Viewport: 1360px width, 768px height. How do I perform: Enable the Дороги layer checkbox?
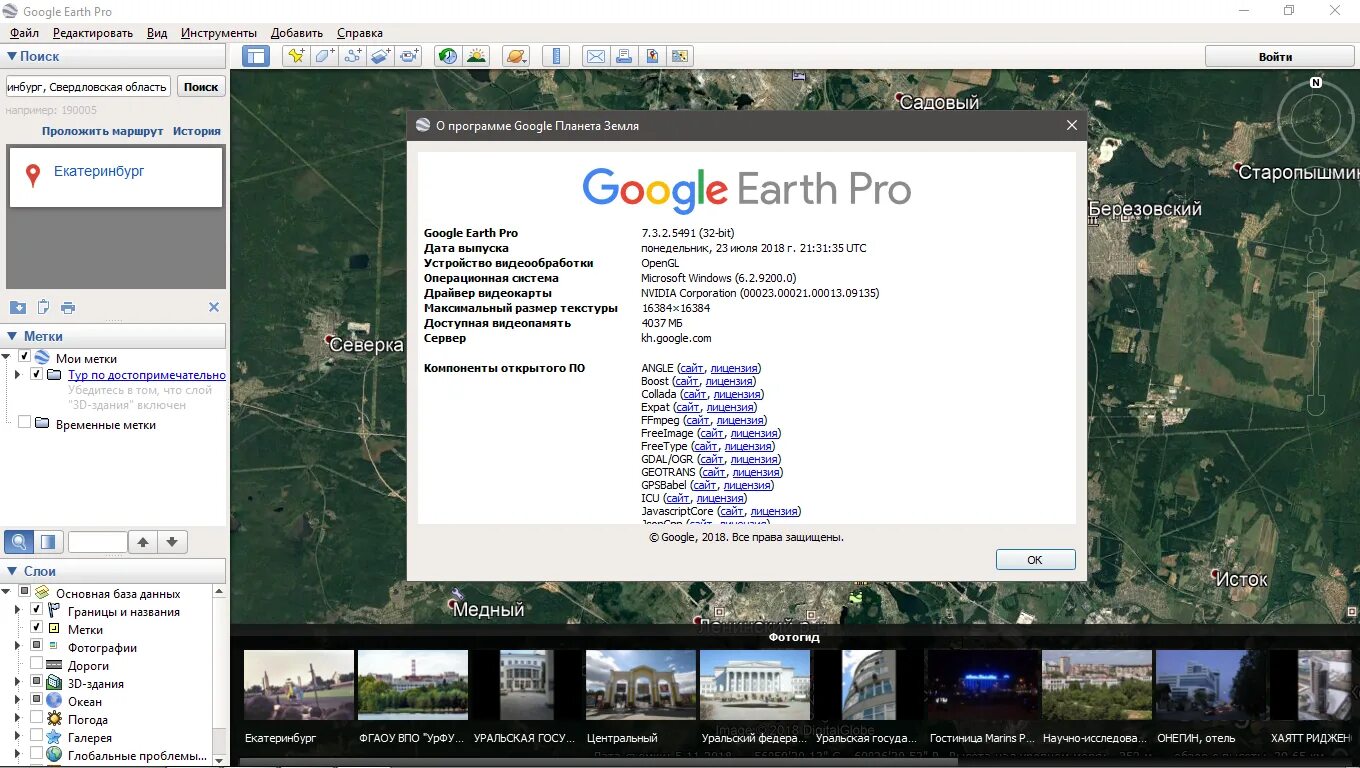click(37, 664)
